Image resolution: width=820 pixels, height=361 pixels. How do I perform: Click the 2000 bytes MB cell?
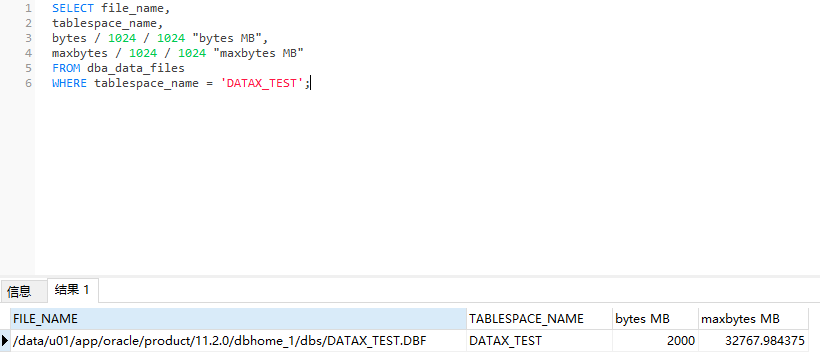(x=655, y=341)
